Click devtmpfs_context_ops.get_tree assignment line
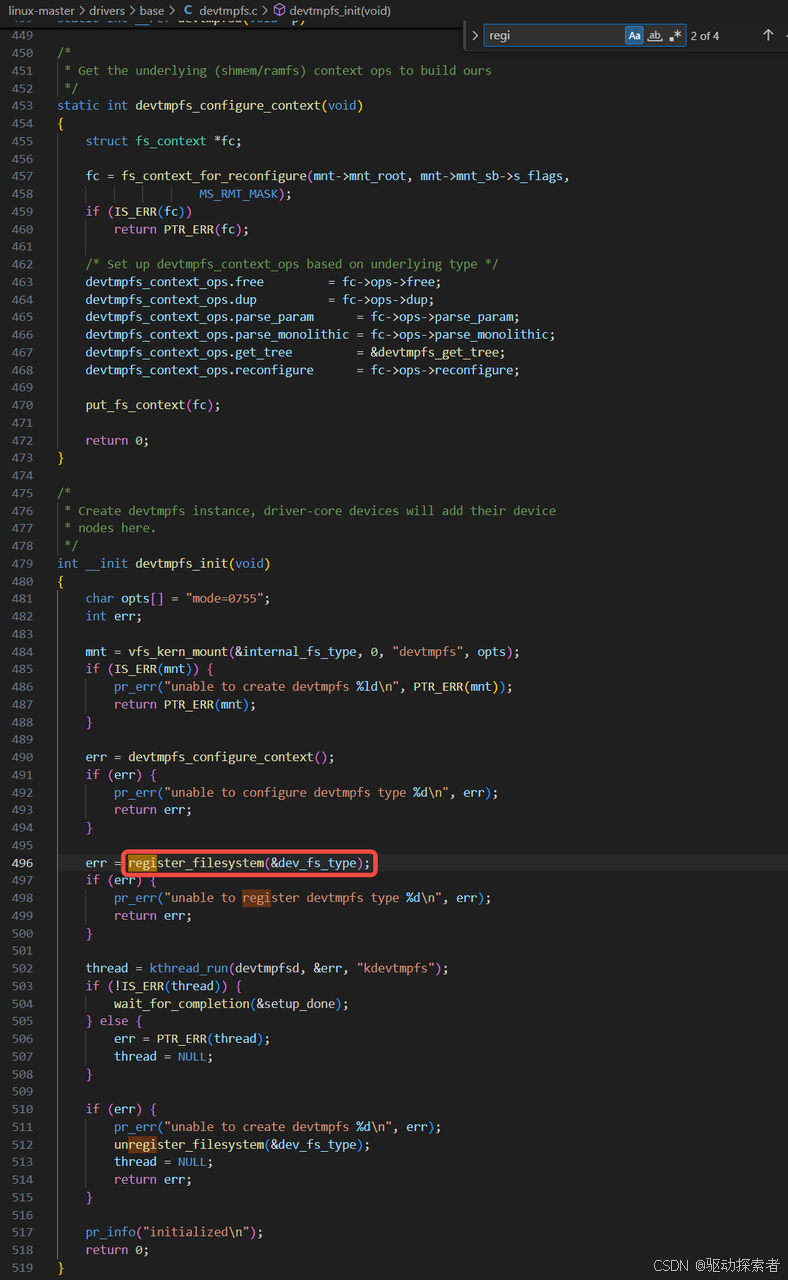This screenshot has height=1280, width=788. [295, 352]
